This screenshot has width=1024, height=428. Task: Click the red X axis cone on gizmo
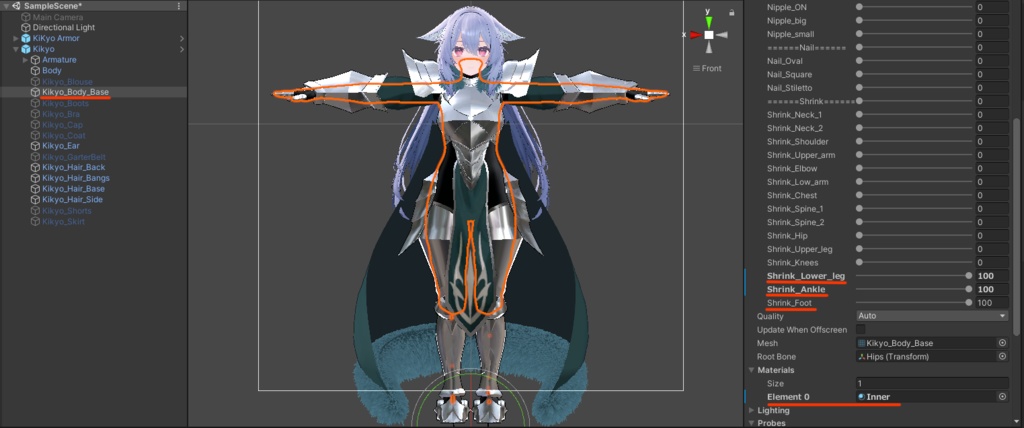click(696, 35)
